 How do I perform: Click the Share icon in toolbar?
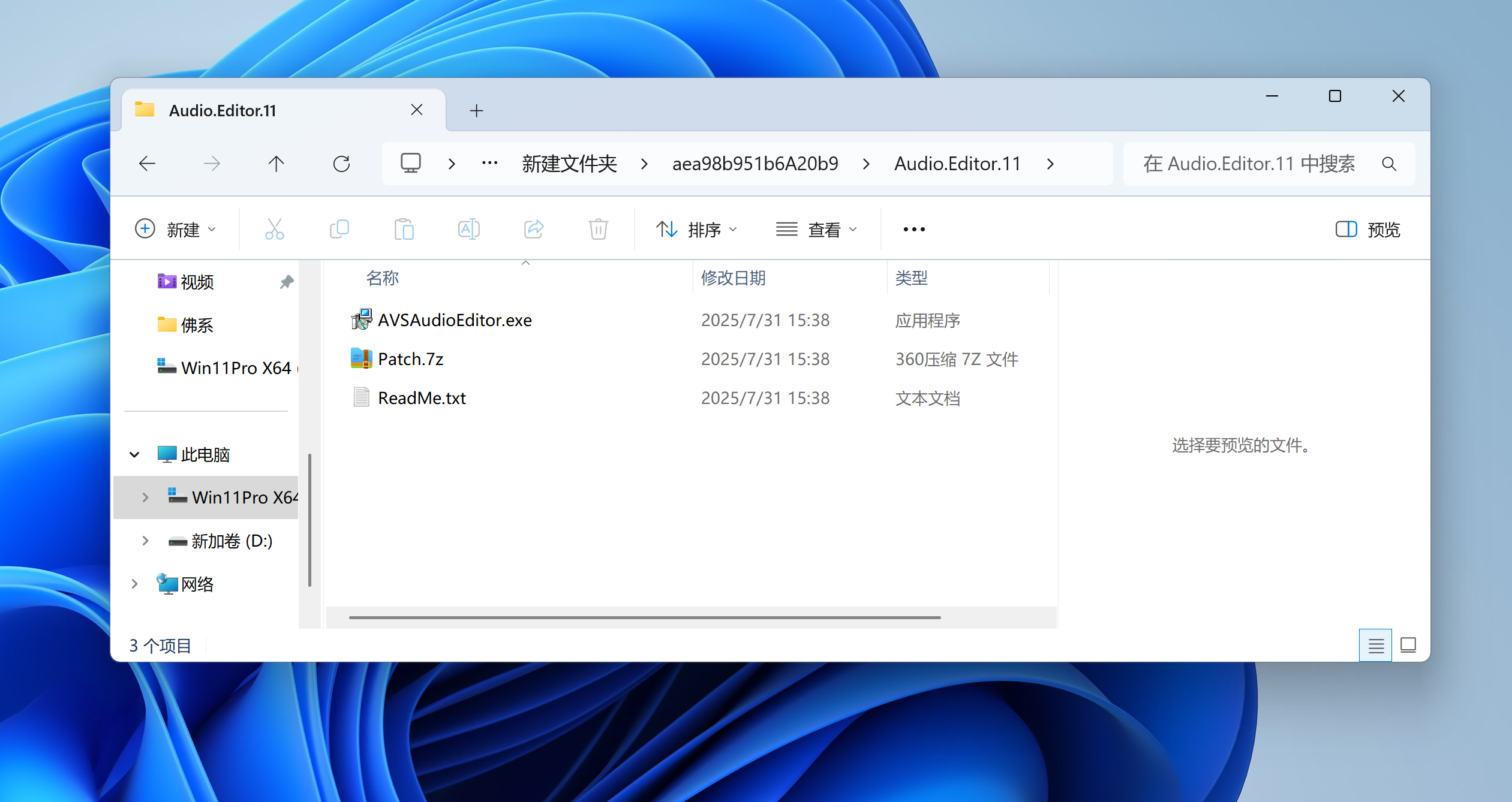tap(533, 229)
